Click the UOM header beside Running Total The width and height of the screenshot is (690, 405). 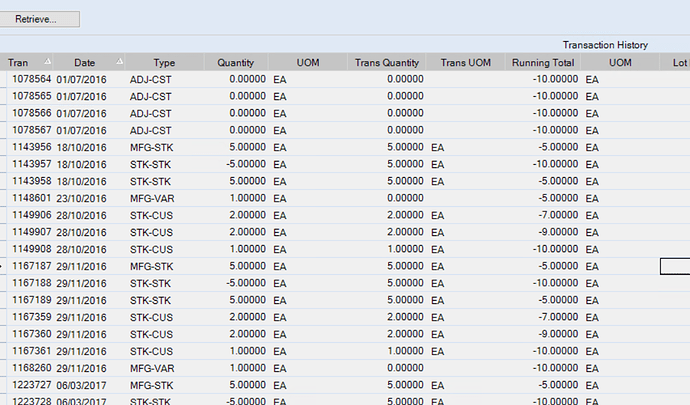click(620, 63)
